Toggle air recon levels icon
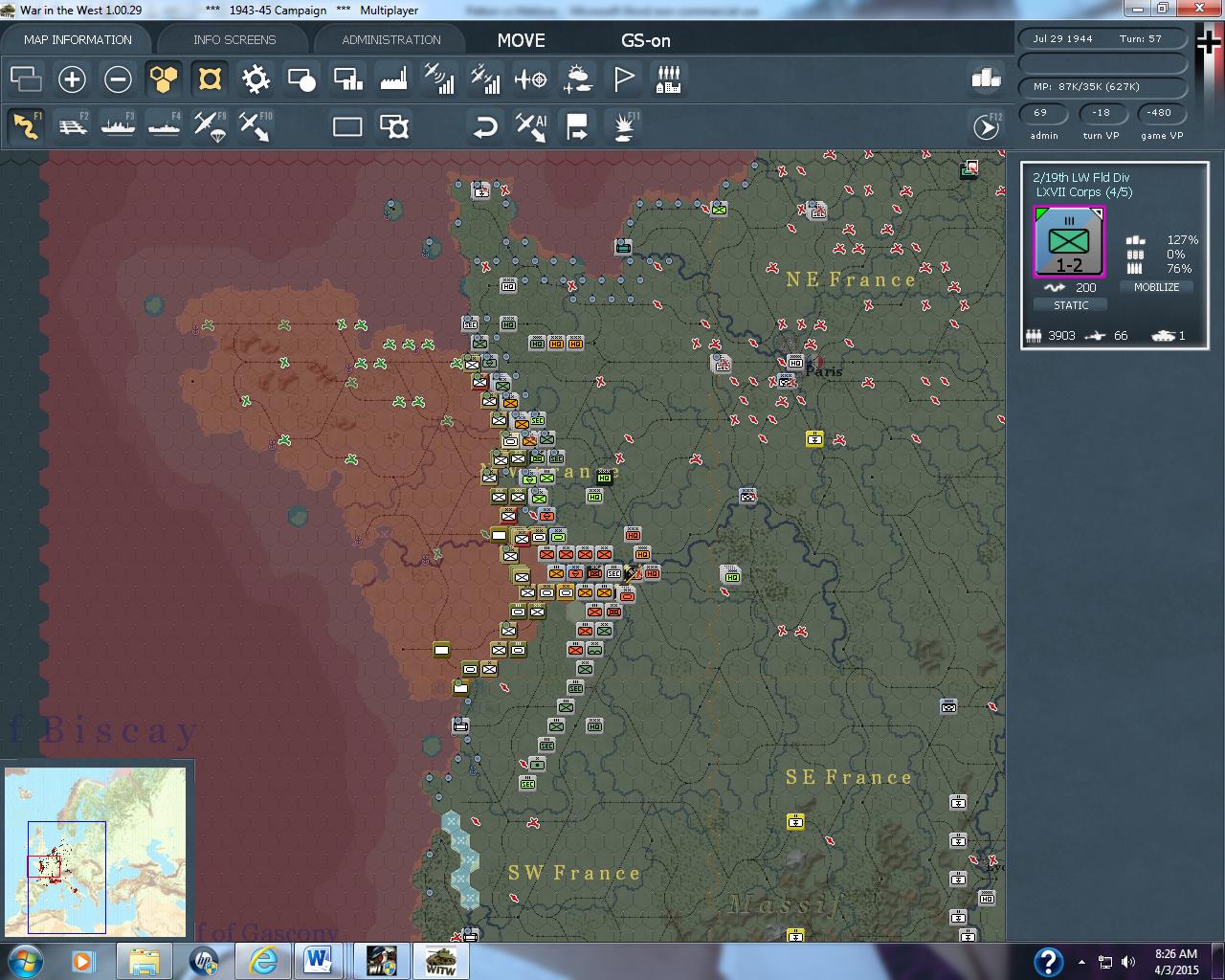 (x=439, y=79)
